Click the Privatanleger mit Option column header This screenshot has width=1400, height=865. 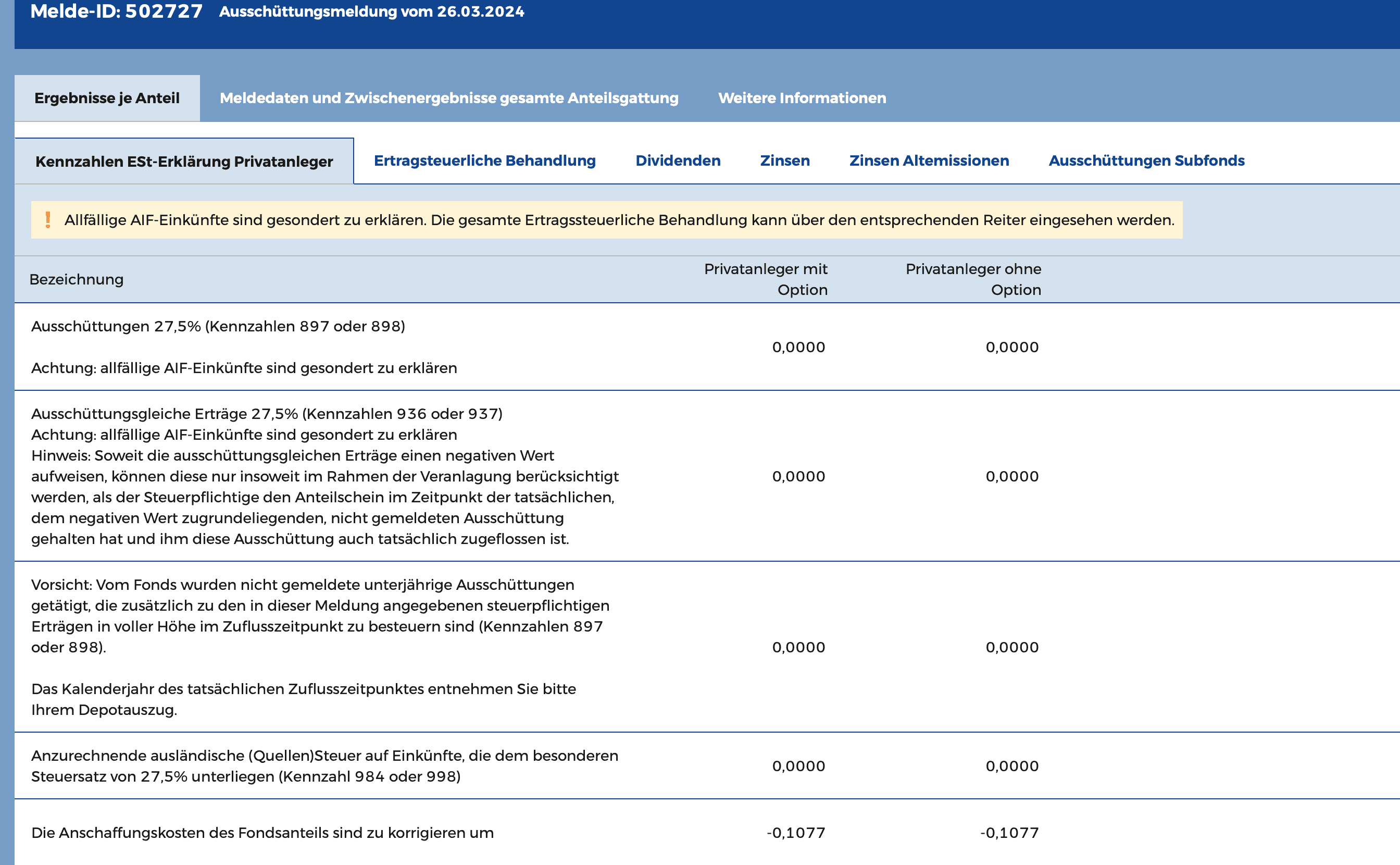[x=766, y=279]
